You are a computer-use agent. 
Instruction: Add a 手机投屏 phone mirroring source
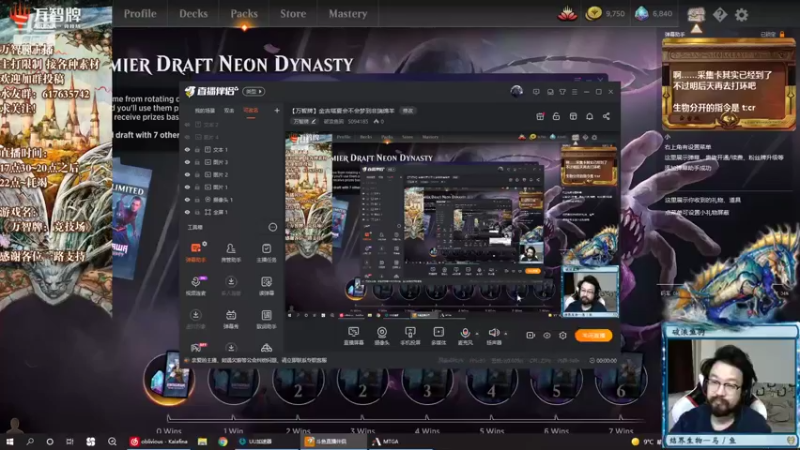click(410, 336)
